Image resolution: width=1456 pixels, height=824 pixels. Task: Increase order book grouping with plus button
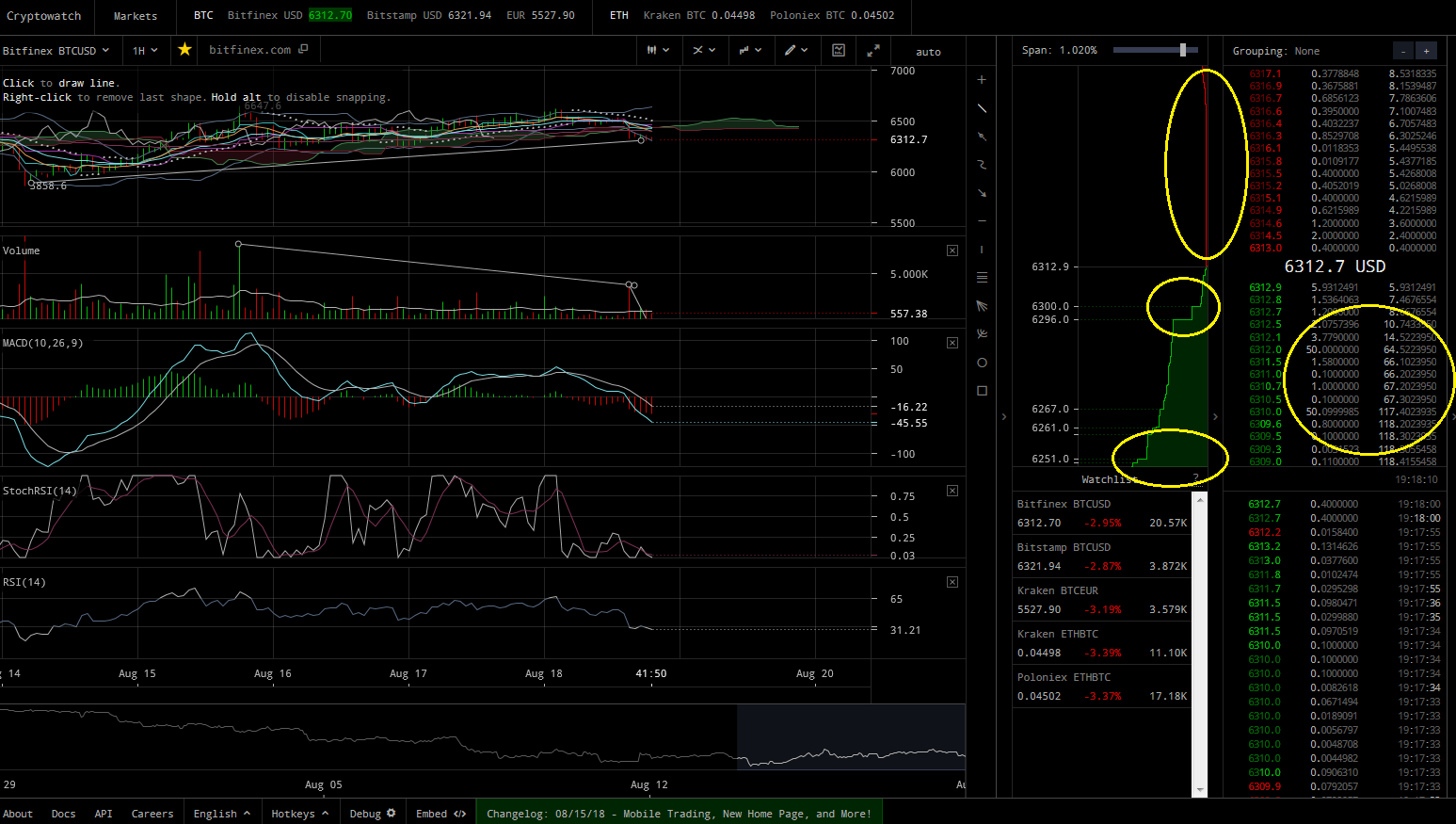point(1426,51)
